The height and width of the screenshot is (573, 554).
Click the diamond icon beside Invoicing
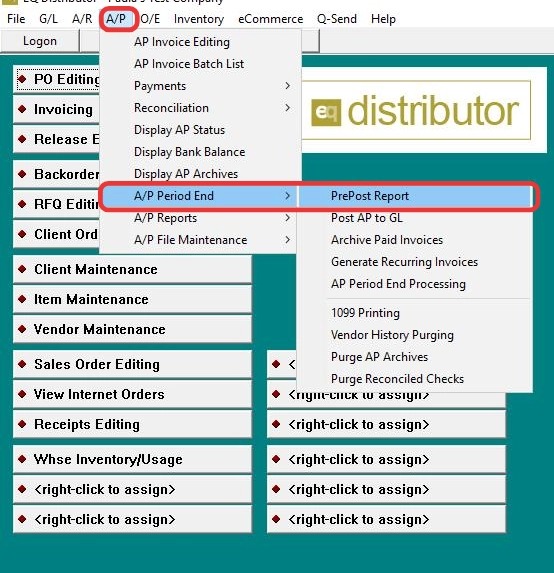22,109
